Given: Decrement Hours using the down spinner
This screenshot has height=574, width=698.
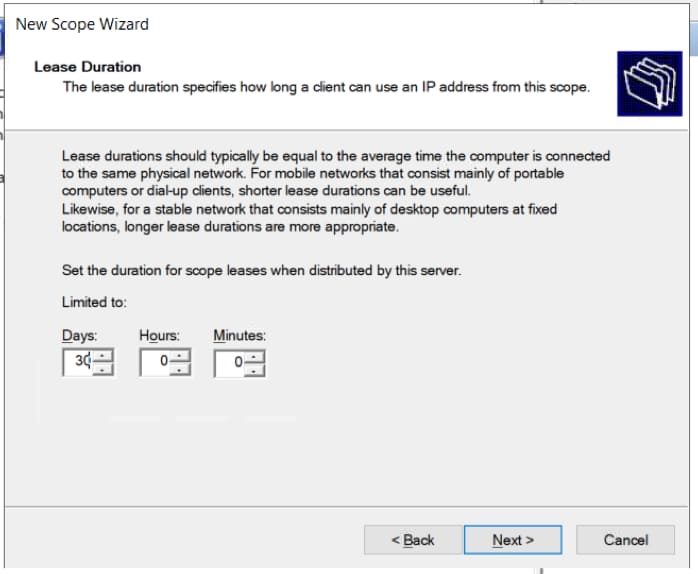Looking at the screenshot, I should coord(180,369).
